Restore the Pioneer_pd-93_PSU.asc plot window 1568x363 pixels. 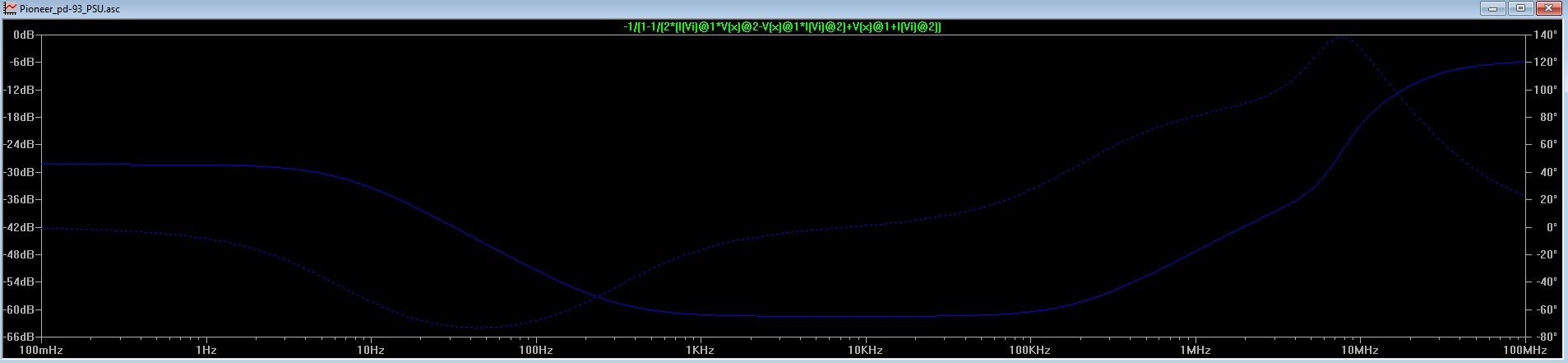point(1519,7)
